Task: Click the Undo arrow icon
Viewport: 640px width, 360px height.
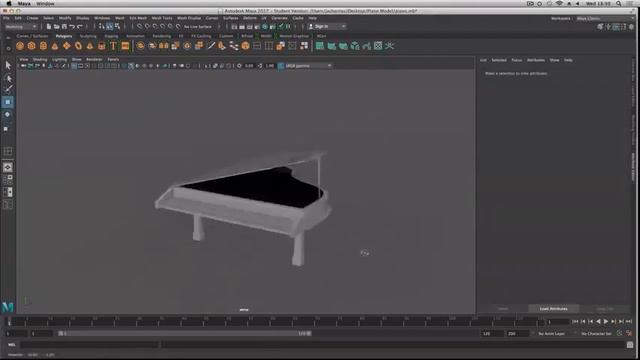Action: (72, 27)
